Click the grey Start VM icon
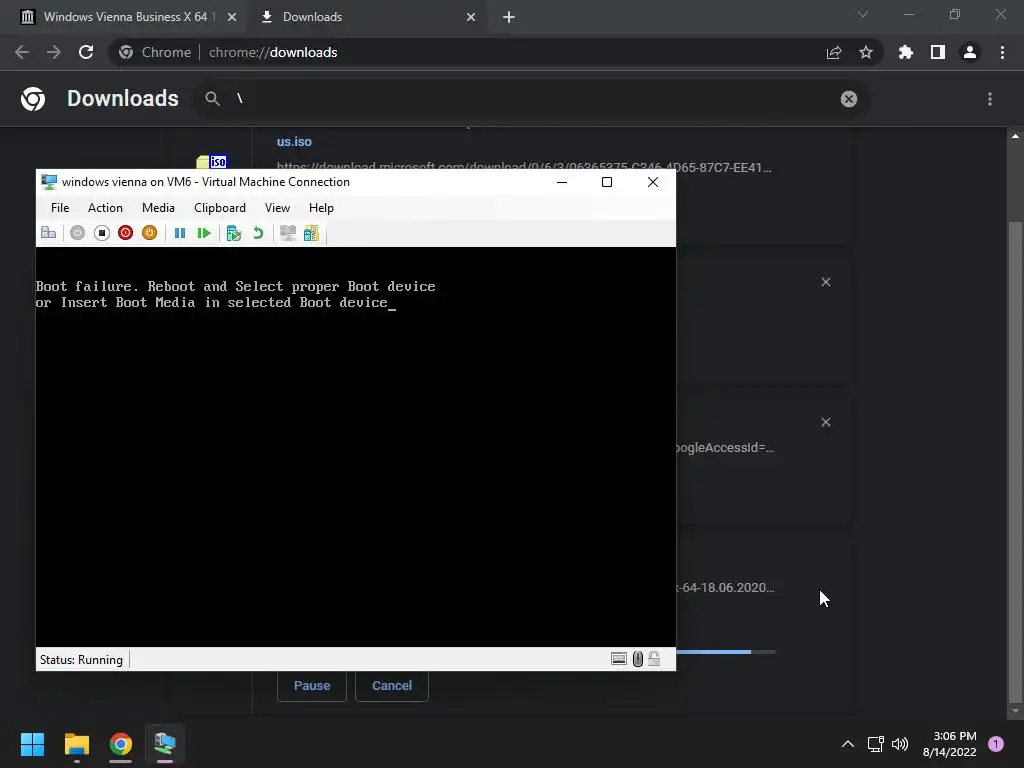Image resolution: width=1024 pixels, height=768 pixels. point(77,233)
